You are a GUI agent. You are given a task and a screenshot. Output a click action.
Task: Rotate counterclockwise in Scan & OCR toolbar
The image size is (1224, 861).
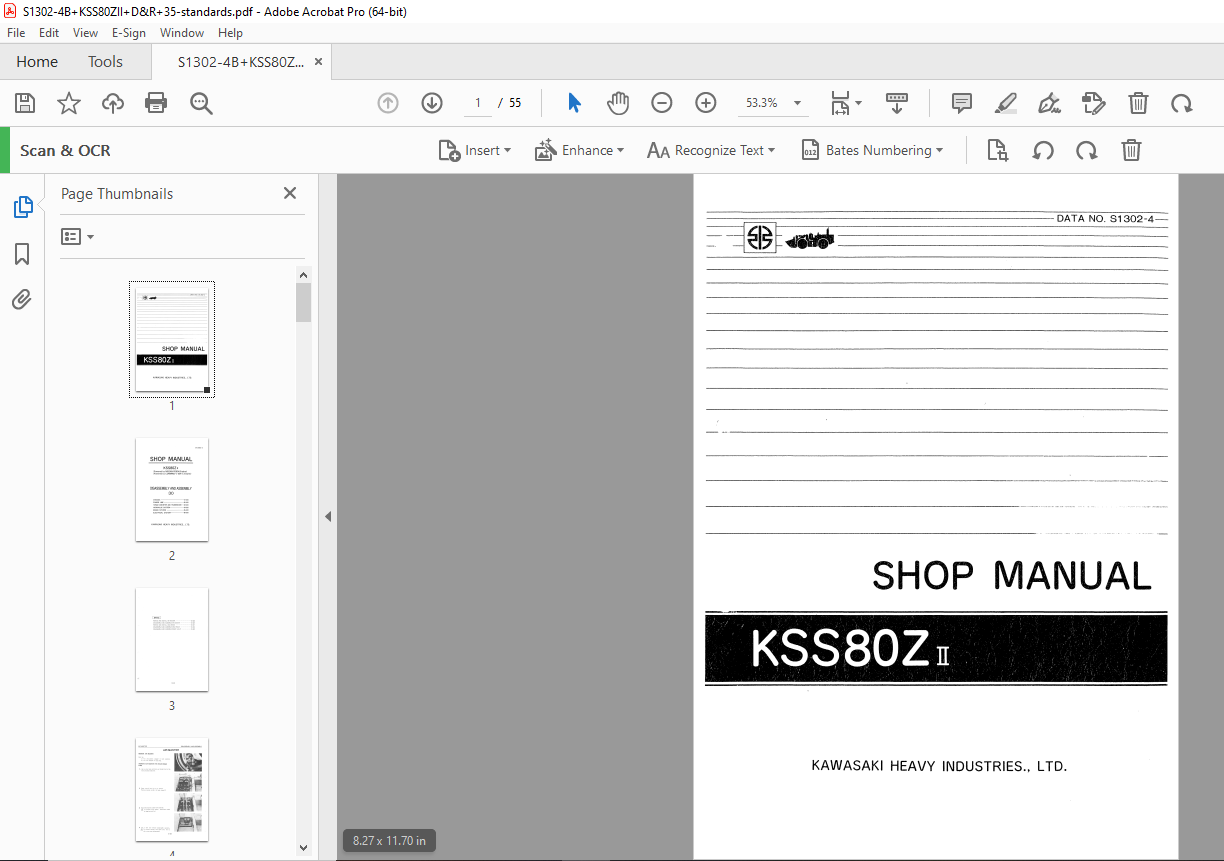tap(1043, 150)
